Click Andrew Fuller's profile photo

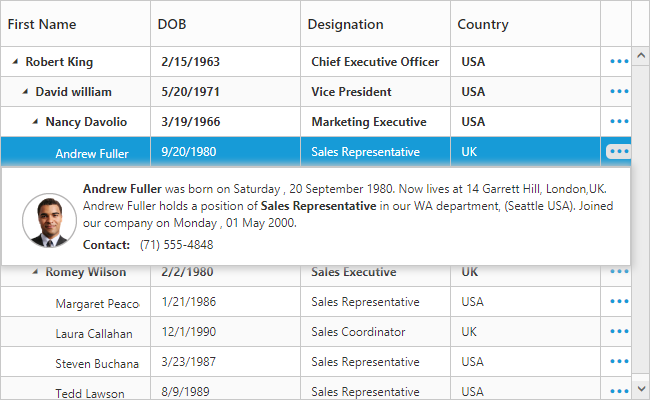[49, 221]
